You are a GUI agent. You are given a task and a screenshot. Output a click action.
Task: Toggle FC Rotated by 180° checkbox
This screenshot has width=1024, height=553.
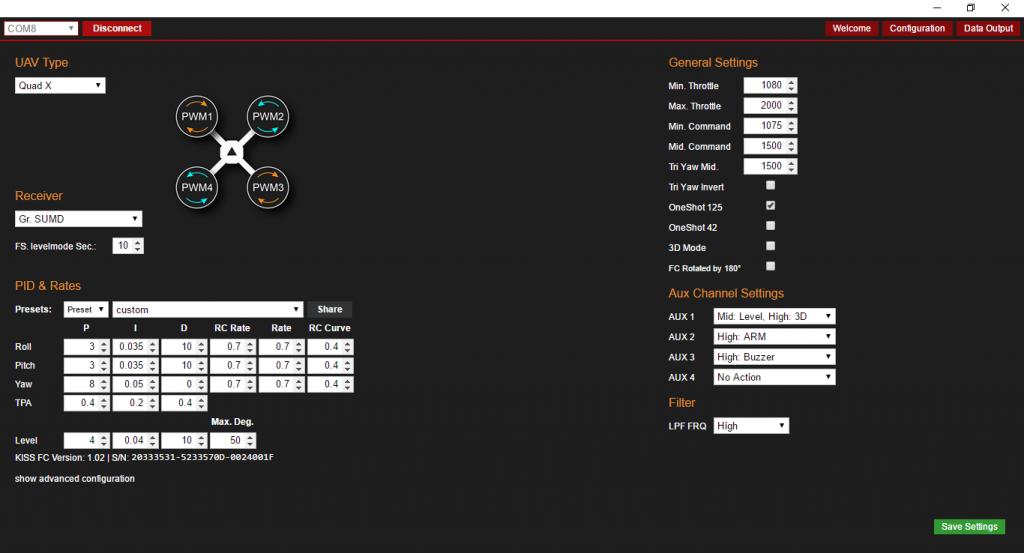click(770, 267)
